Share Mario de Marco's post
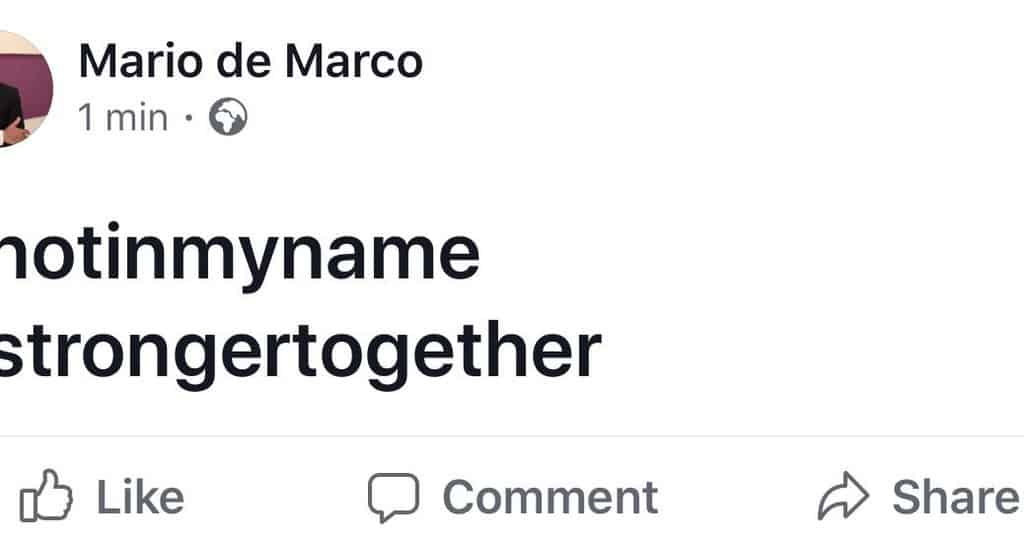Screen dimensions: 1024x545 pyautogui.click(x=918, y=496)
